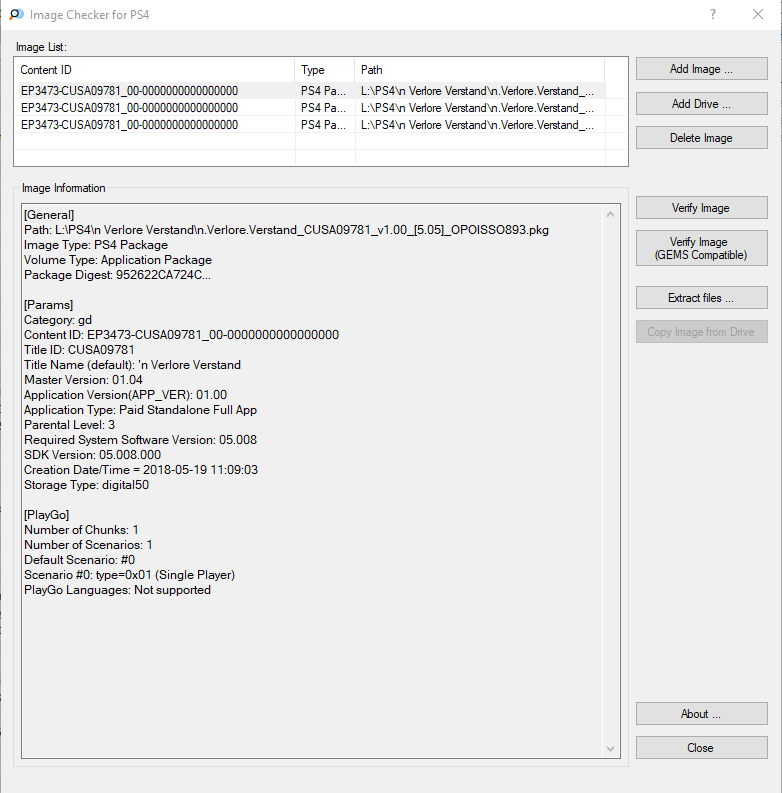Click the 'Title ID: CUSA09781' line
This screenshot has width=782, height=793.
pos(79,350)
